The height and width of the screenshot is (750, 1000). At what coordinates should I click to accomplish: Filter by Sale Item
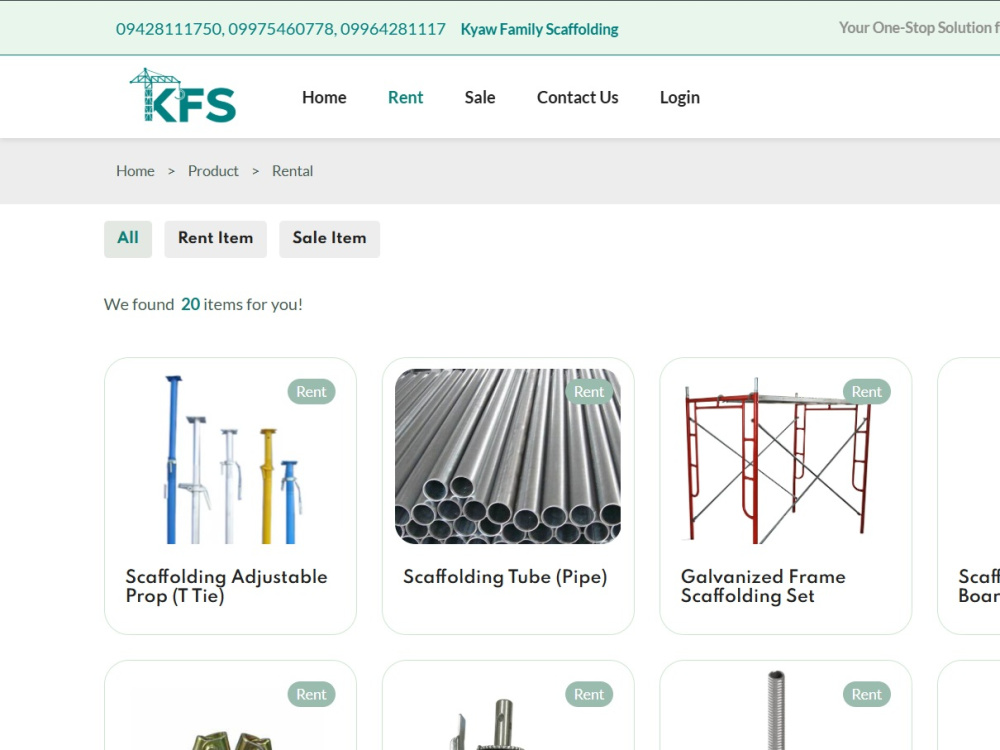330,239
